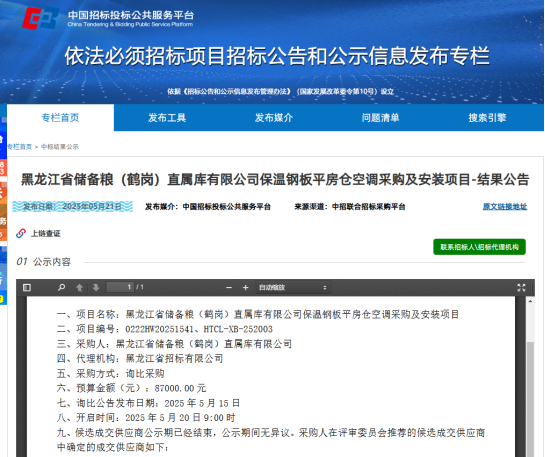Open the 发布工具 tab
This screenshot has height=457, width=545.
[x=167, y=118]
